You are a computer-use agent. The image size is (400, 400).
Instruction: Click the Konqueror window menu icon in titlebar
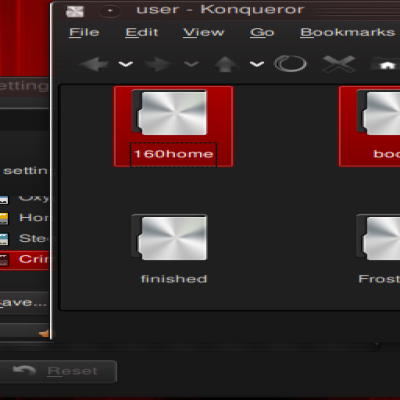click(75, 12)
